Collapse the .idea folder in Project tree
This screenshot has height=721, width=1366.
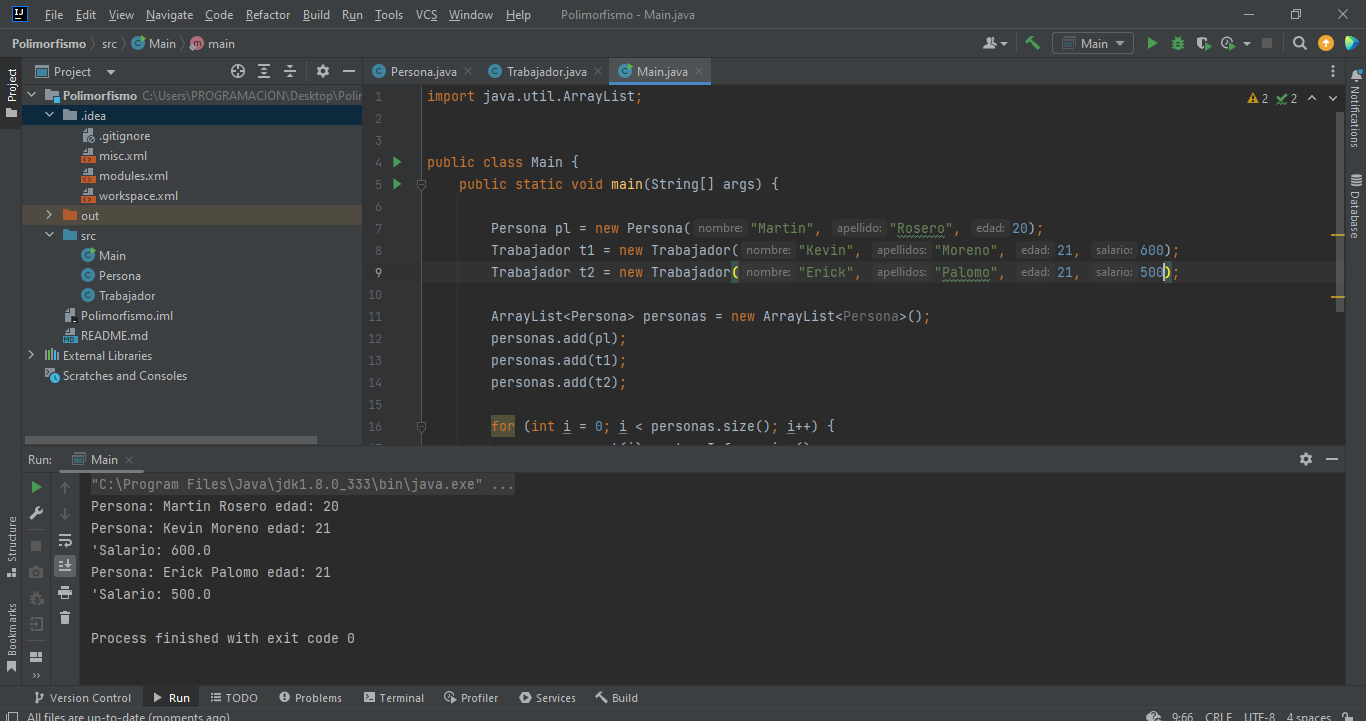pyautogui.click(x=48, y=114)
